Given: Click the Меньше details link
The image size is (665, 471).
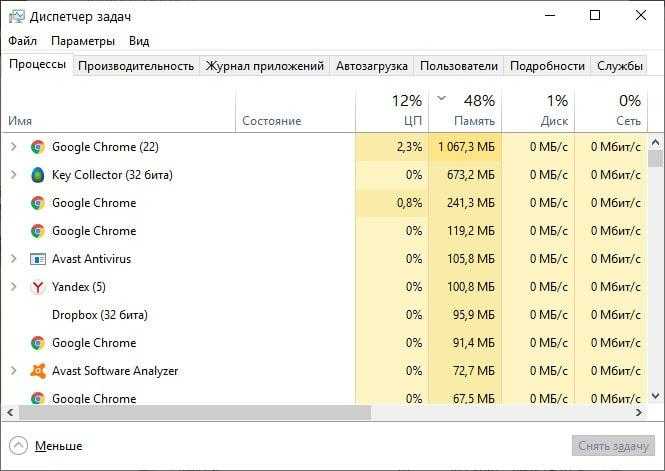Looking at the screenshot, I should (59, 446).
